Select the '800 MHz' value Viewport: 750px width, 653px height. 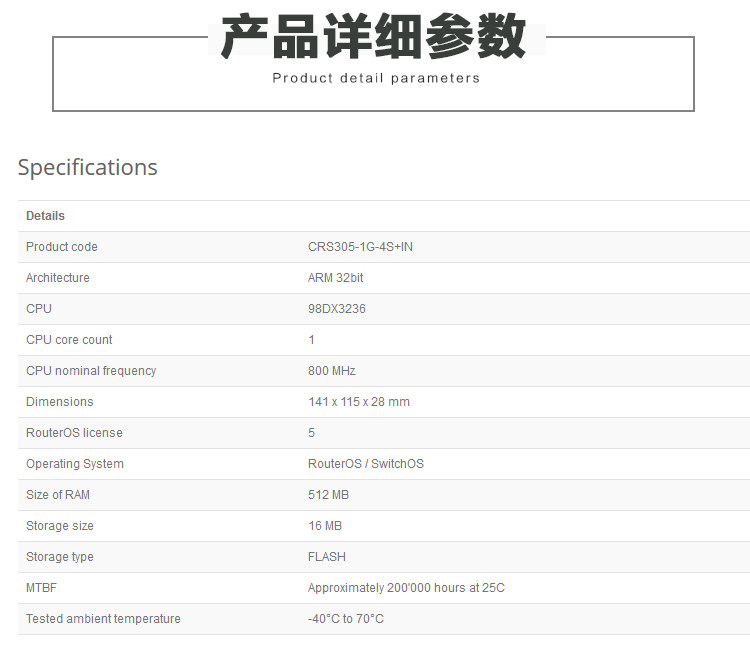pyautogui.click(x=332, y=371)
